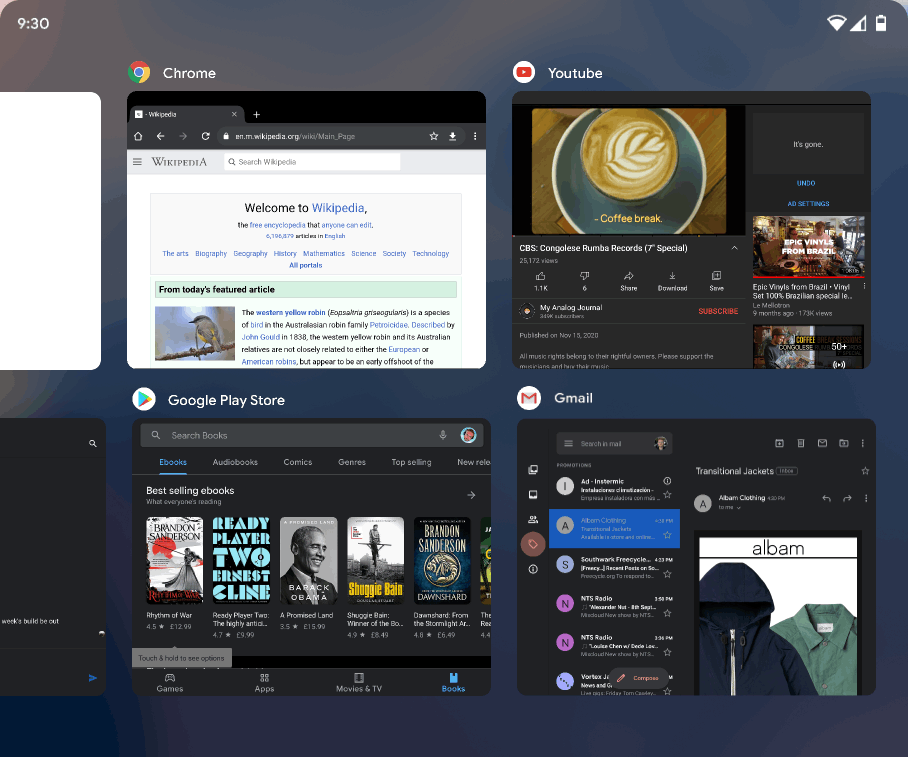Open the Wikipedia hamburger menu
908x757 pixels.
pos(137,162)
